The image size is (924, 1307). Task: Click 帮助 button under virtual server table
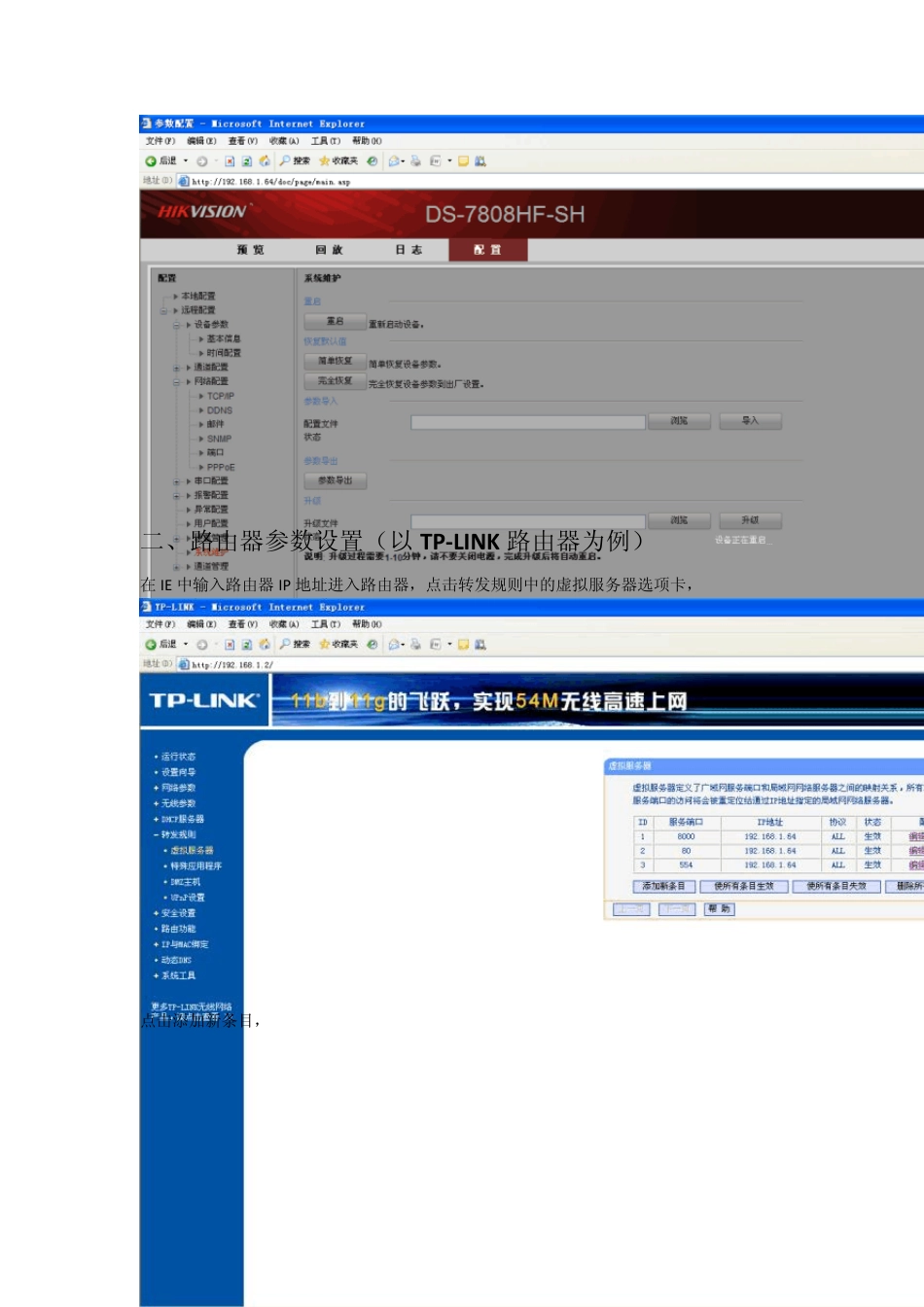719,909
